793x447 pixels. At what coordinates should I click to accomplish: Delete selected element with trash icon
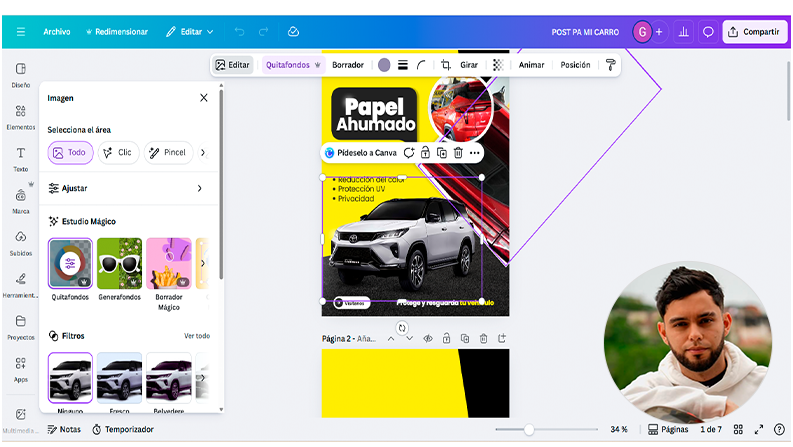point(458,153)
